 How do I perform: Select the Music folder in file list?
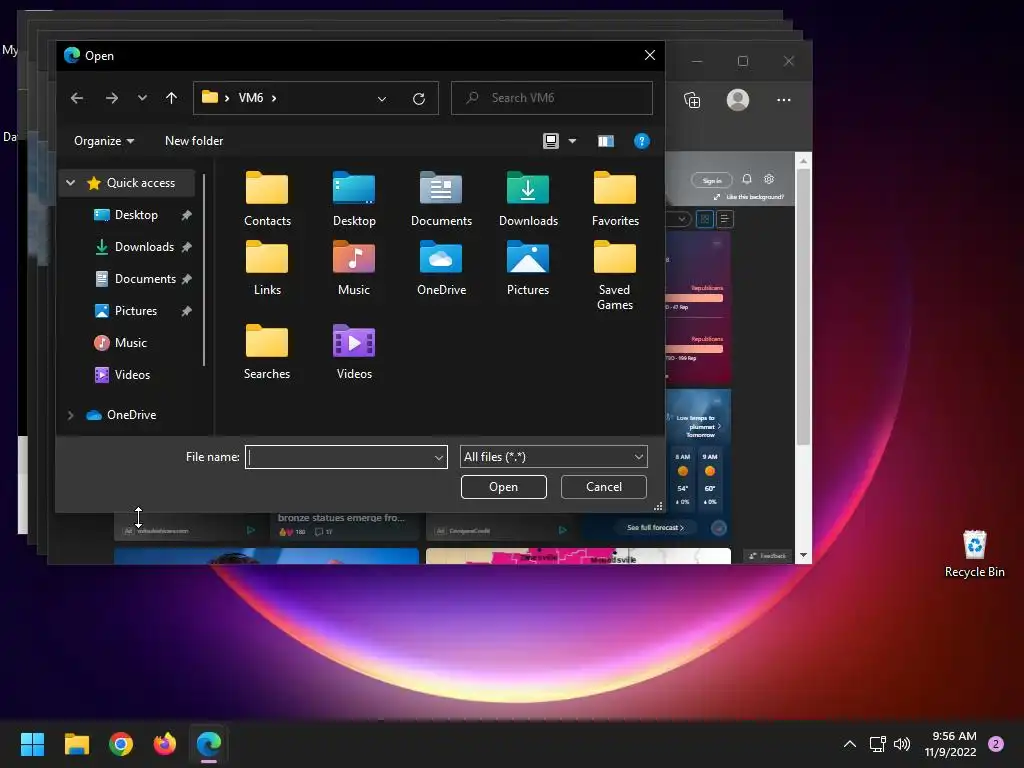click(354, 268)
